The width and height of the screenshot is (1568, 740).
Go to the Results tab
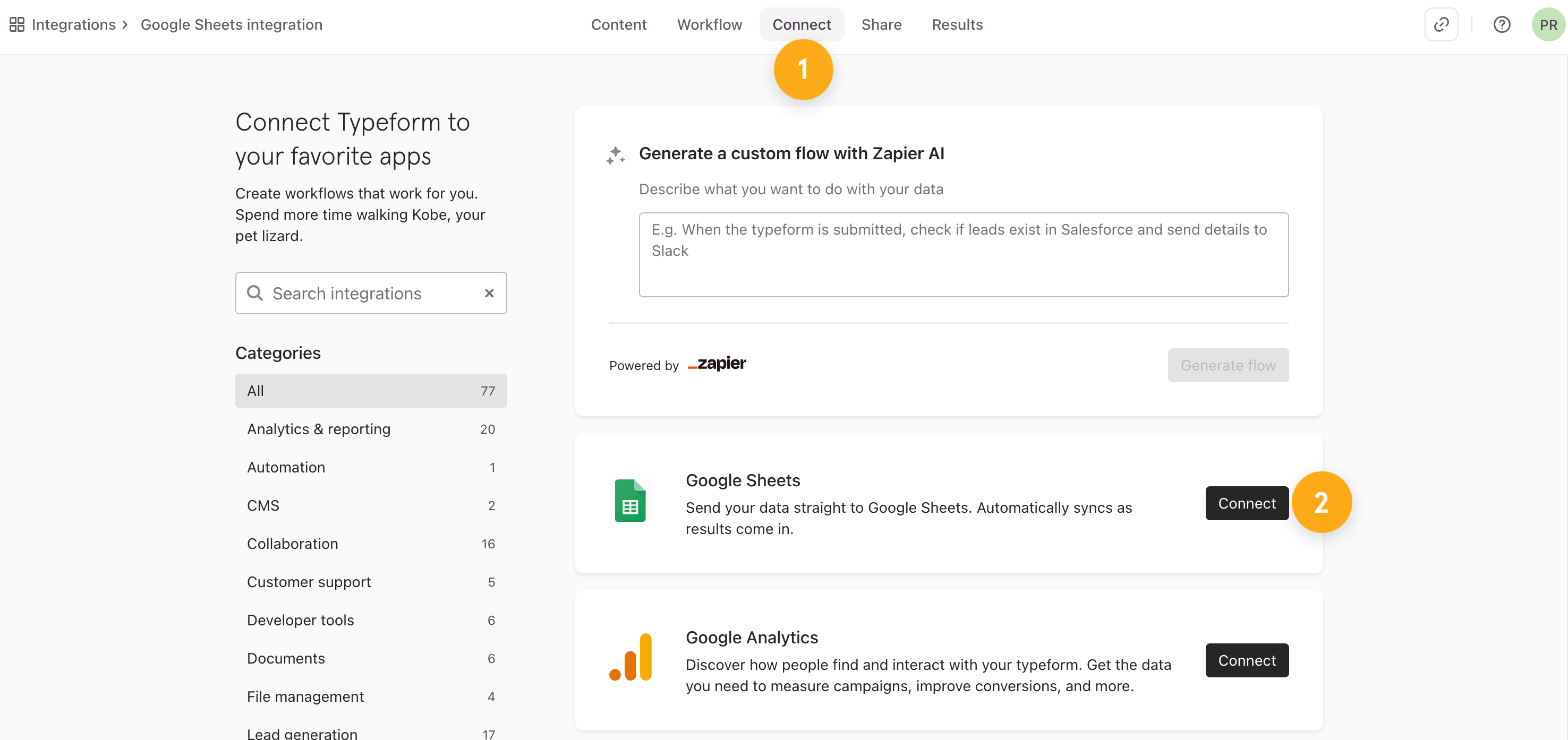[957, 24]
